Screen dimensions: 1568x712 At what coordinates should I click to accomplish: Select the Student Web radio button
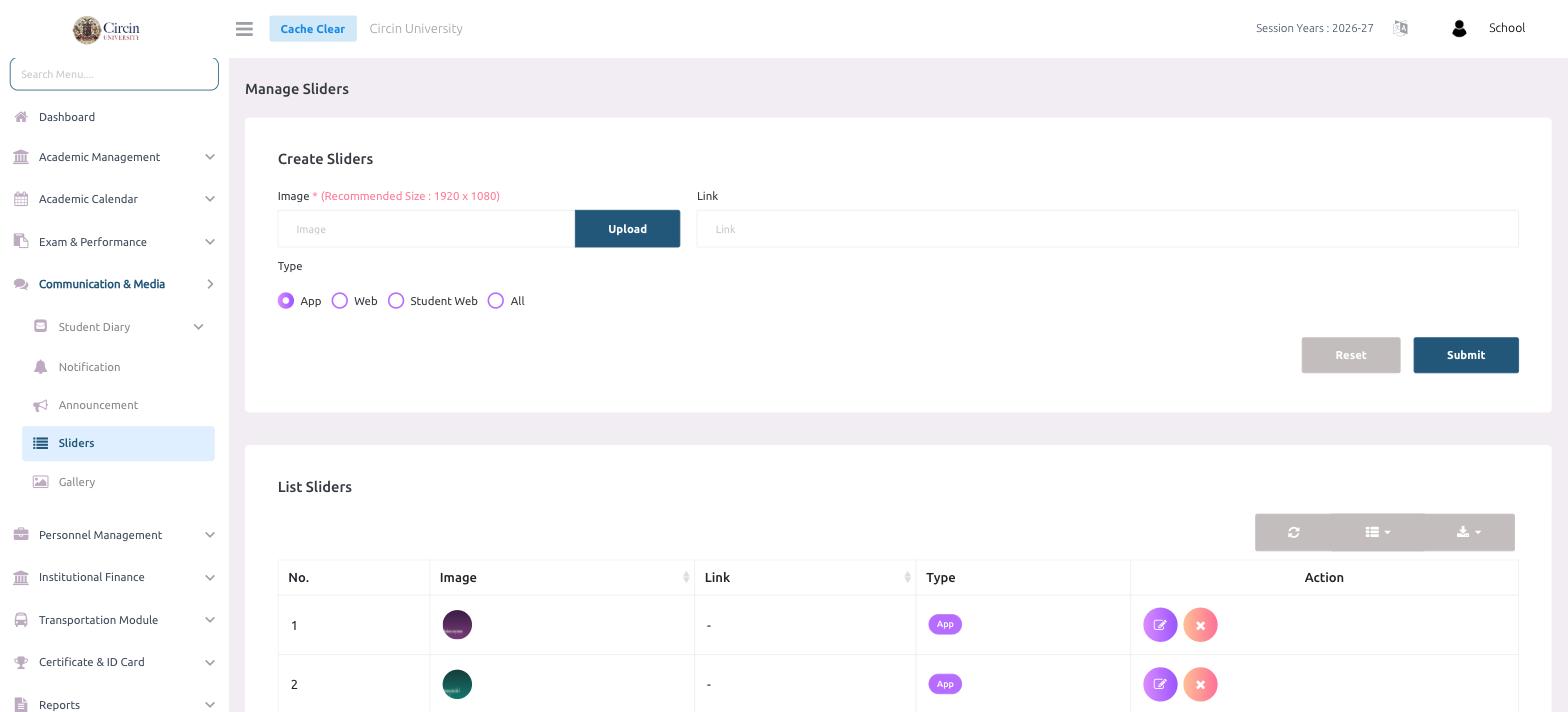(396, 301)
